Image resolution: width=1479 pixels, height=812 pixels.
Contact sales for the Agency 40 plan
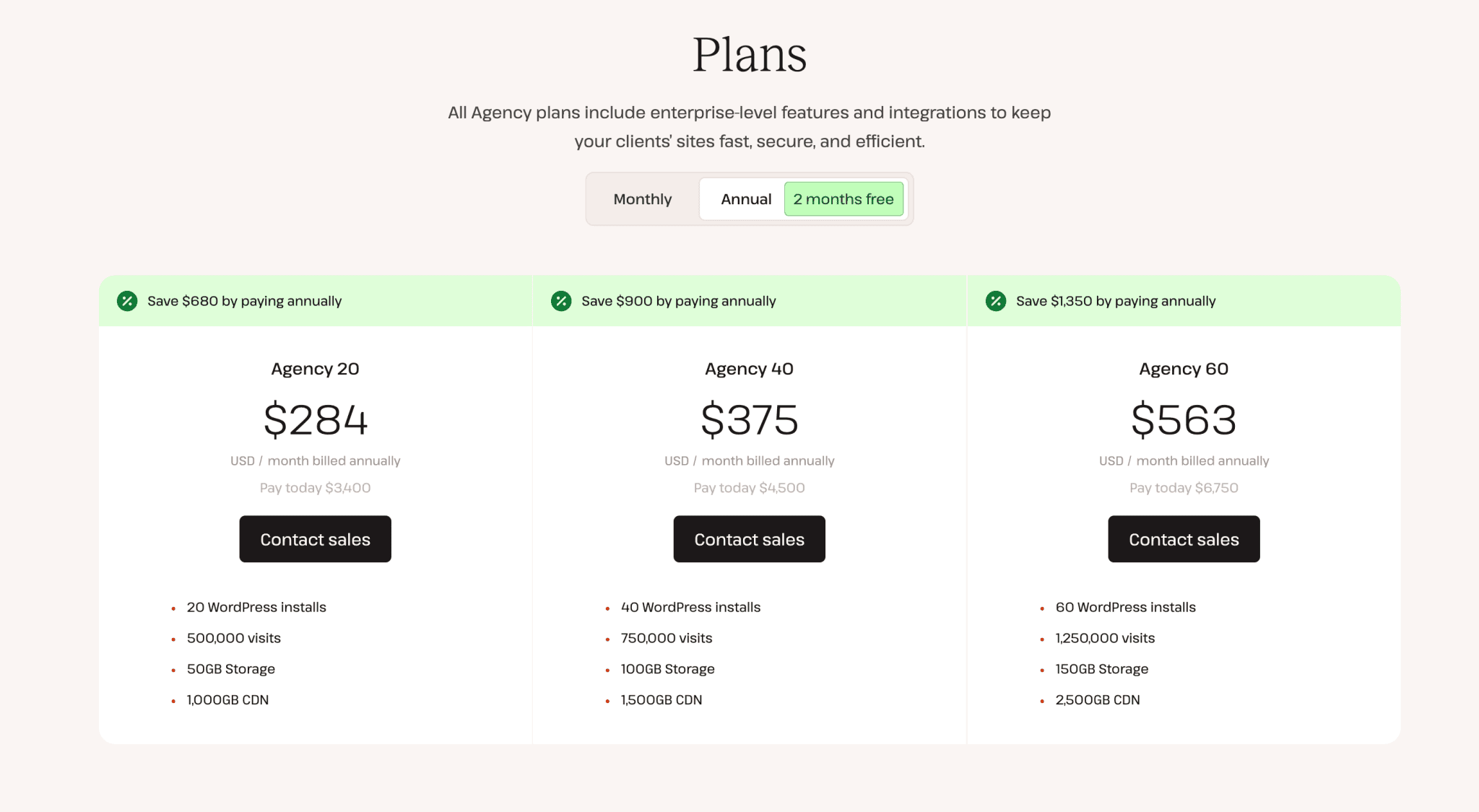749,539
